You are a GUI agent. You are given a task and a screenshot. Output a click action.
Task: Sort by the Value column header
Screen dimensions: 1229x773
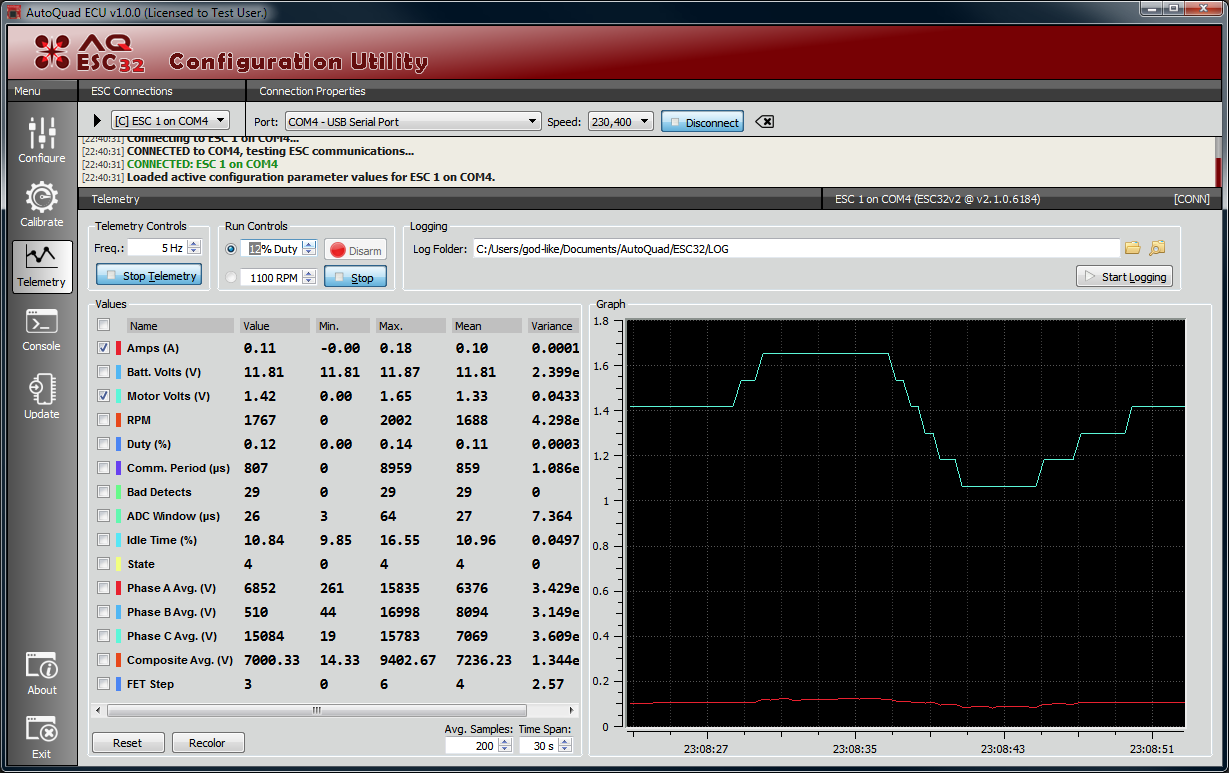coord(275,326)
